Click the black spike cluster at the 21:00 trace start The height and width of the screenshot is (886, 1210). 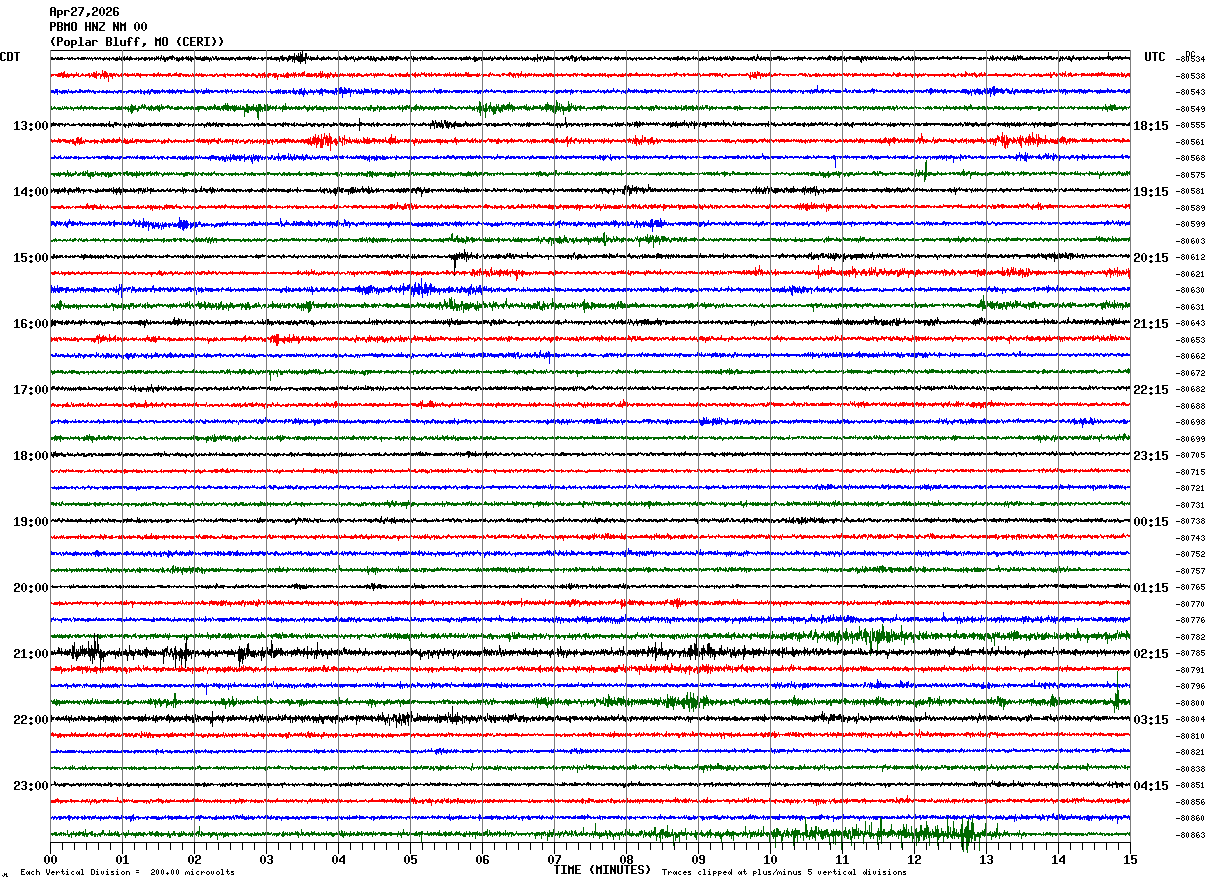88,653
